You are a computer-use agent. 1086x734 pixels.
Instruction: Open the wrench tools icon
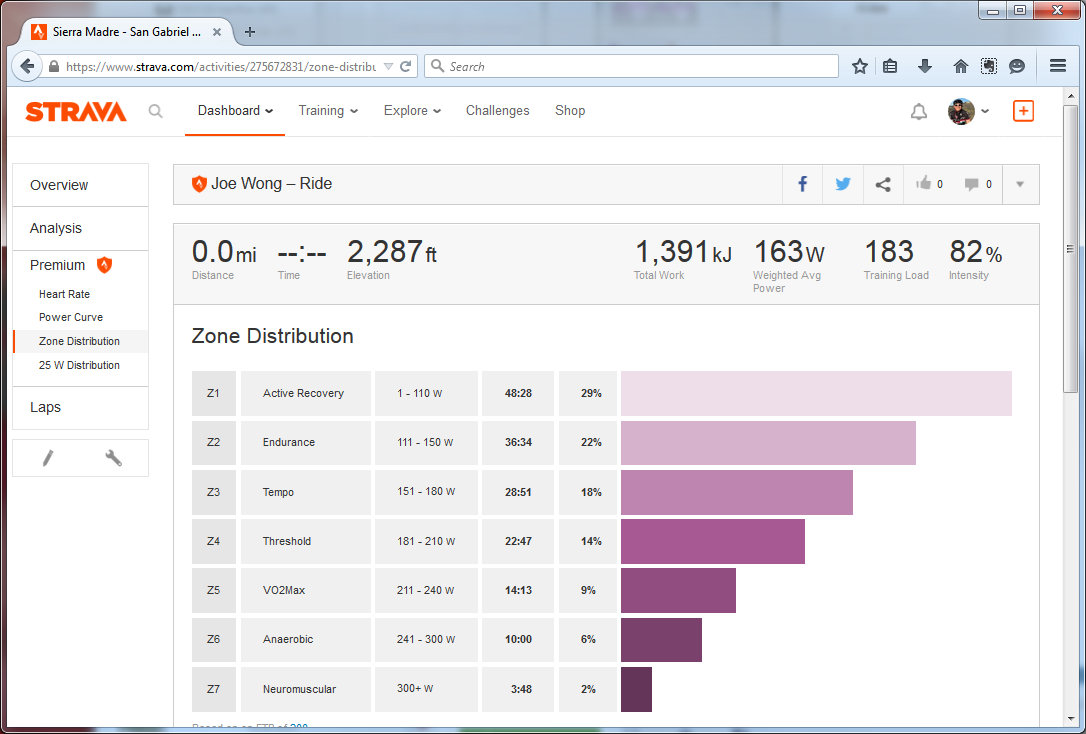(113, 458)
